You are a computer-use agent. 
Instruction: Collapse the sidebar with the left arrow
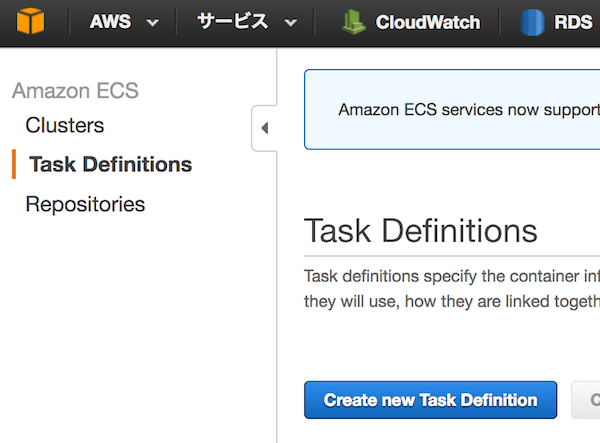[x=264, y=128]
